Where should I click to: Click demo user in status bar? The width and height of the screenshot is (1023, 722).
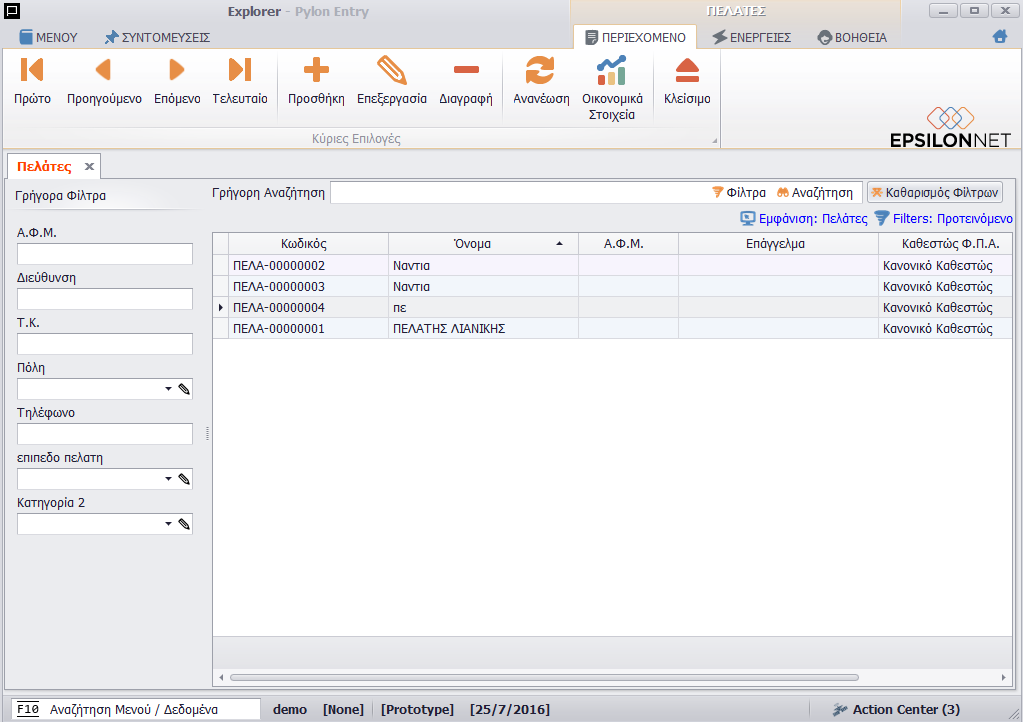pyautogui.click(x=290, y=710)
